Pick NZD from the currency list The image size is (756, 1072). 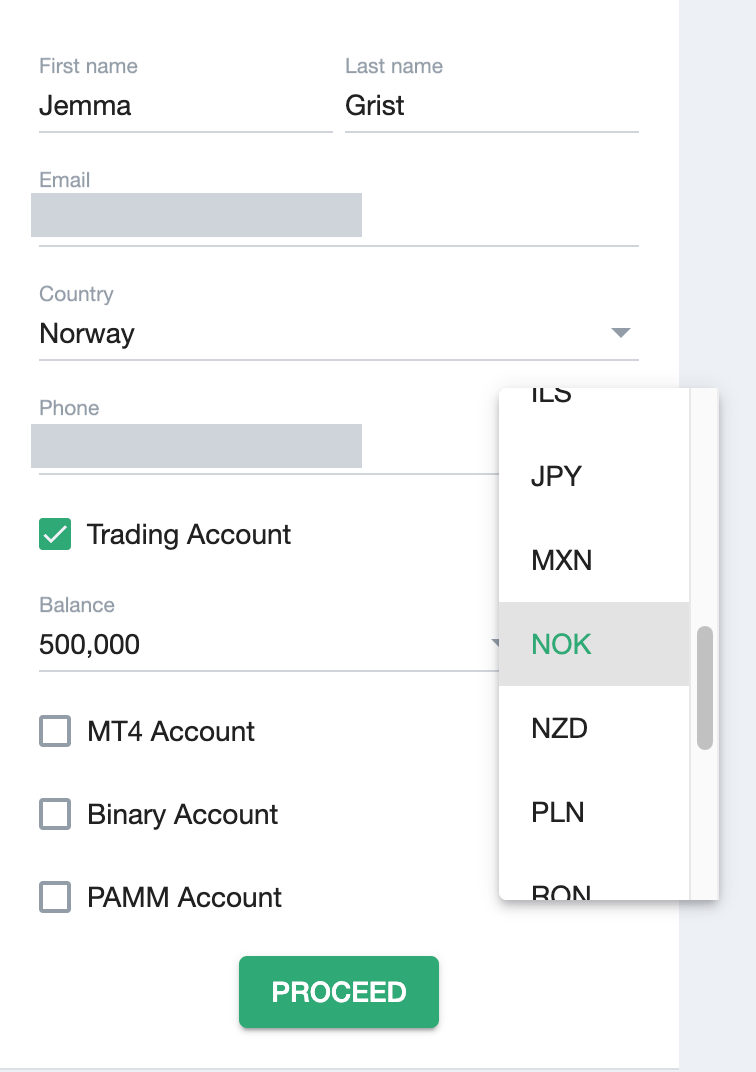(559, 728)
